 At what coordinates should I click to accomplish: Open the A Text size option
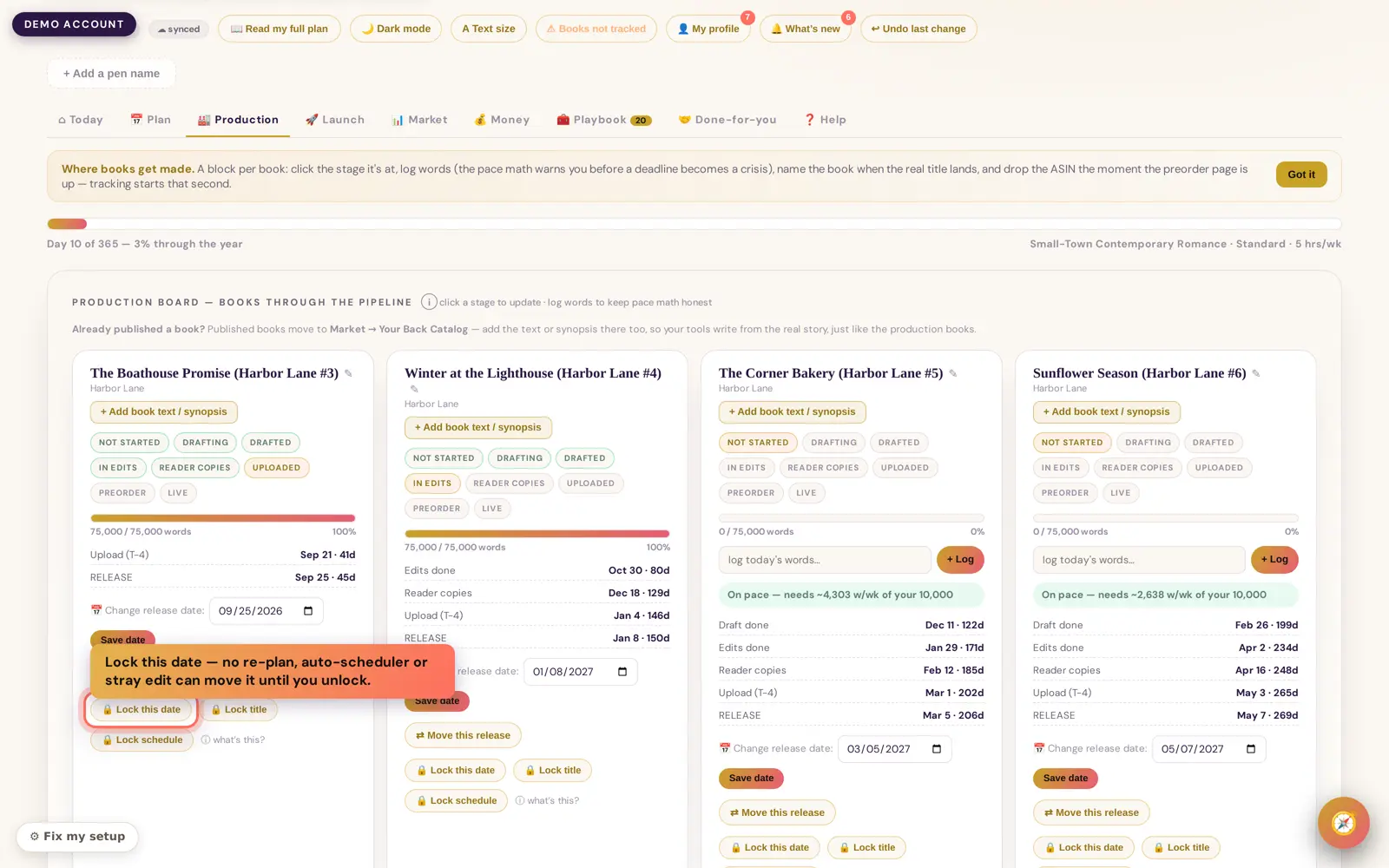489,29
